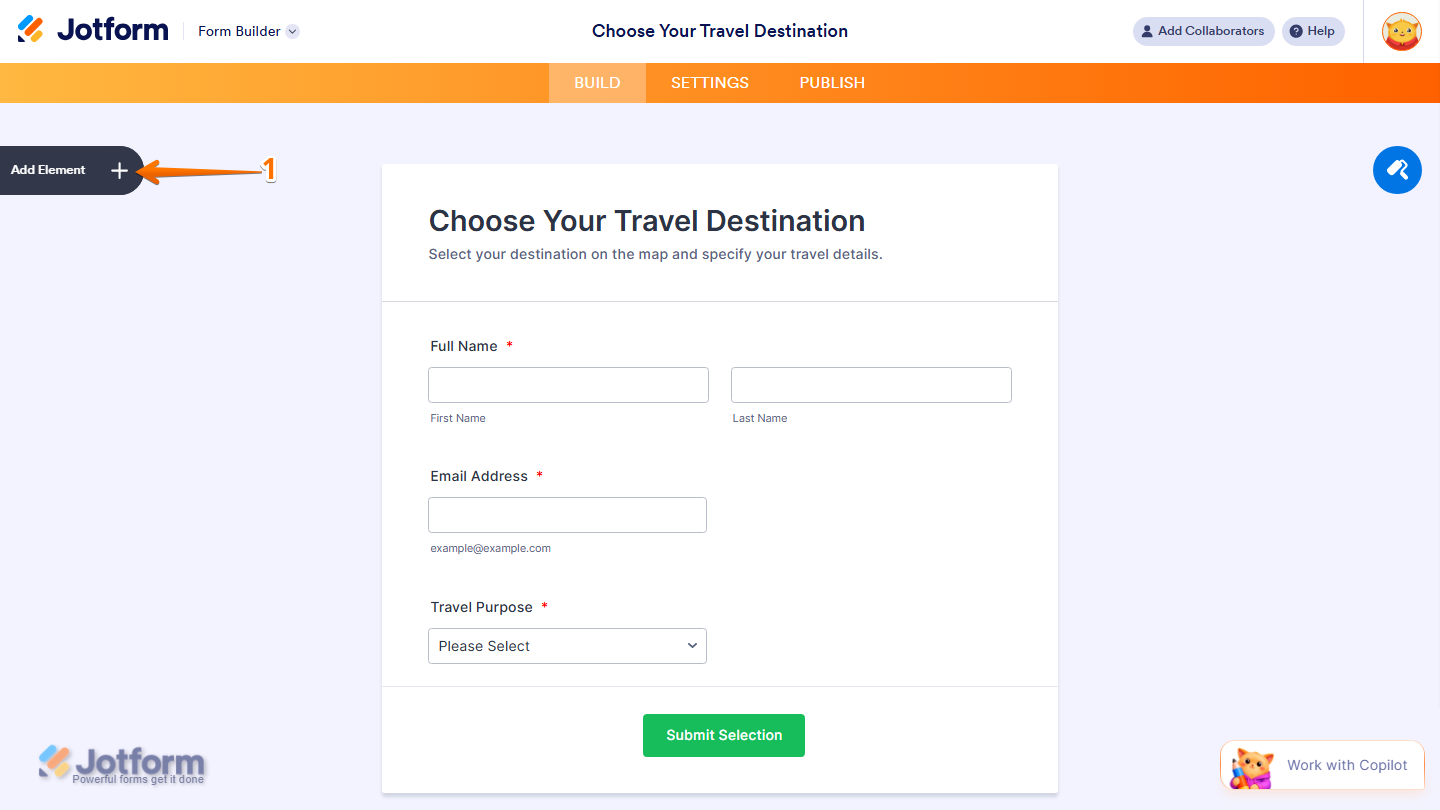This screenshot has height=810, width=1440.
Task: Open the Form Designer paint roller icon
Action: click(x=1397, y=170)
